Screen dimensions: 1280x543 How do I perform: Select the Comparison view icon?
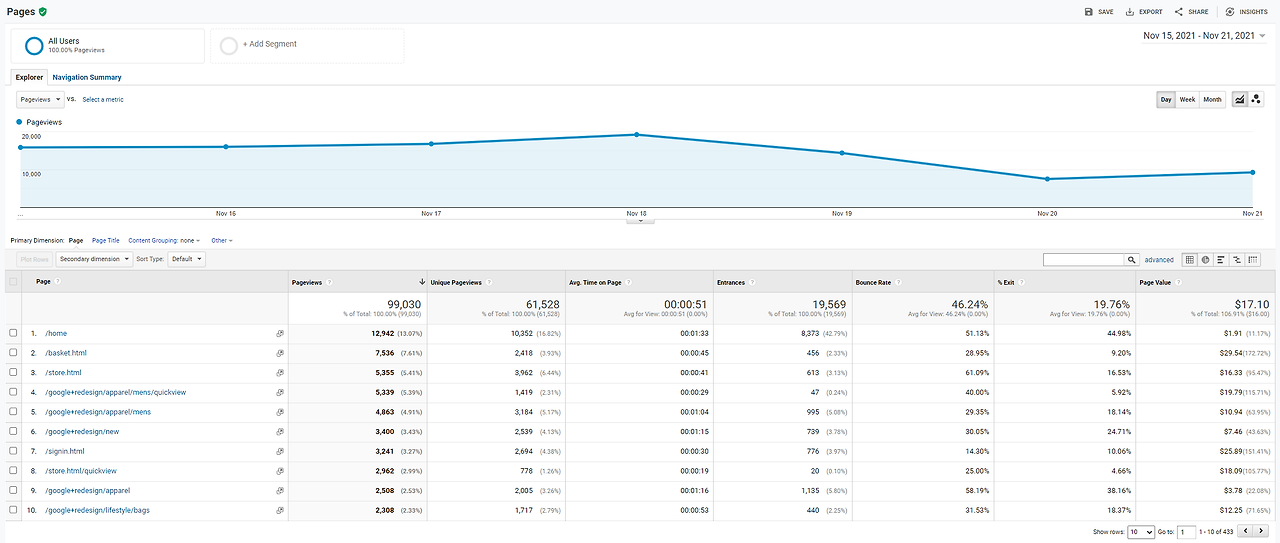click(1237, 259)
